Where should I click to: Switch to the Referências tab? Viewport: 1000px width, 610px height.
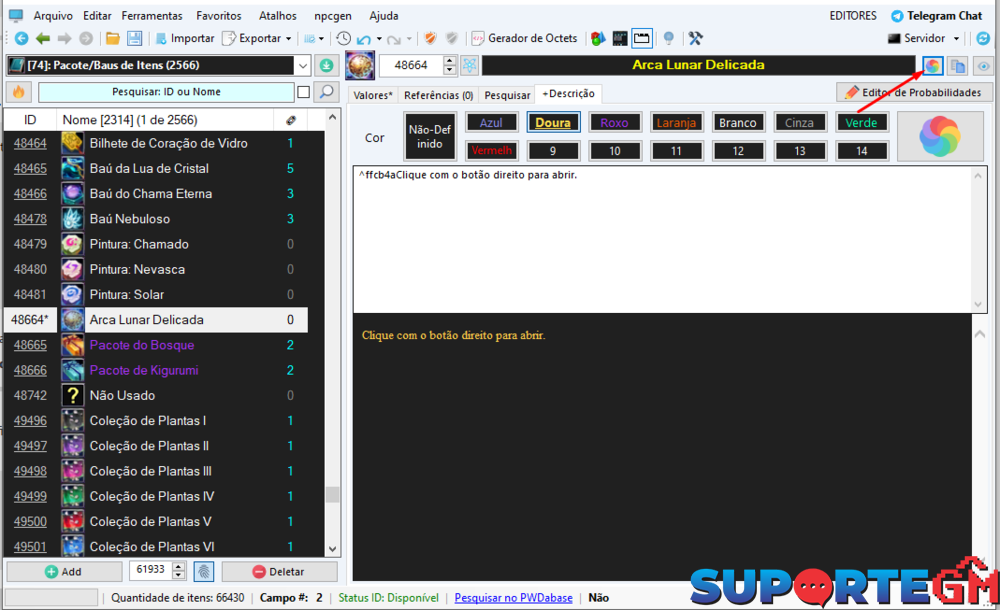438,95
